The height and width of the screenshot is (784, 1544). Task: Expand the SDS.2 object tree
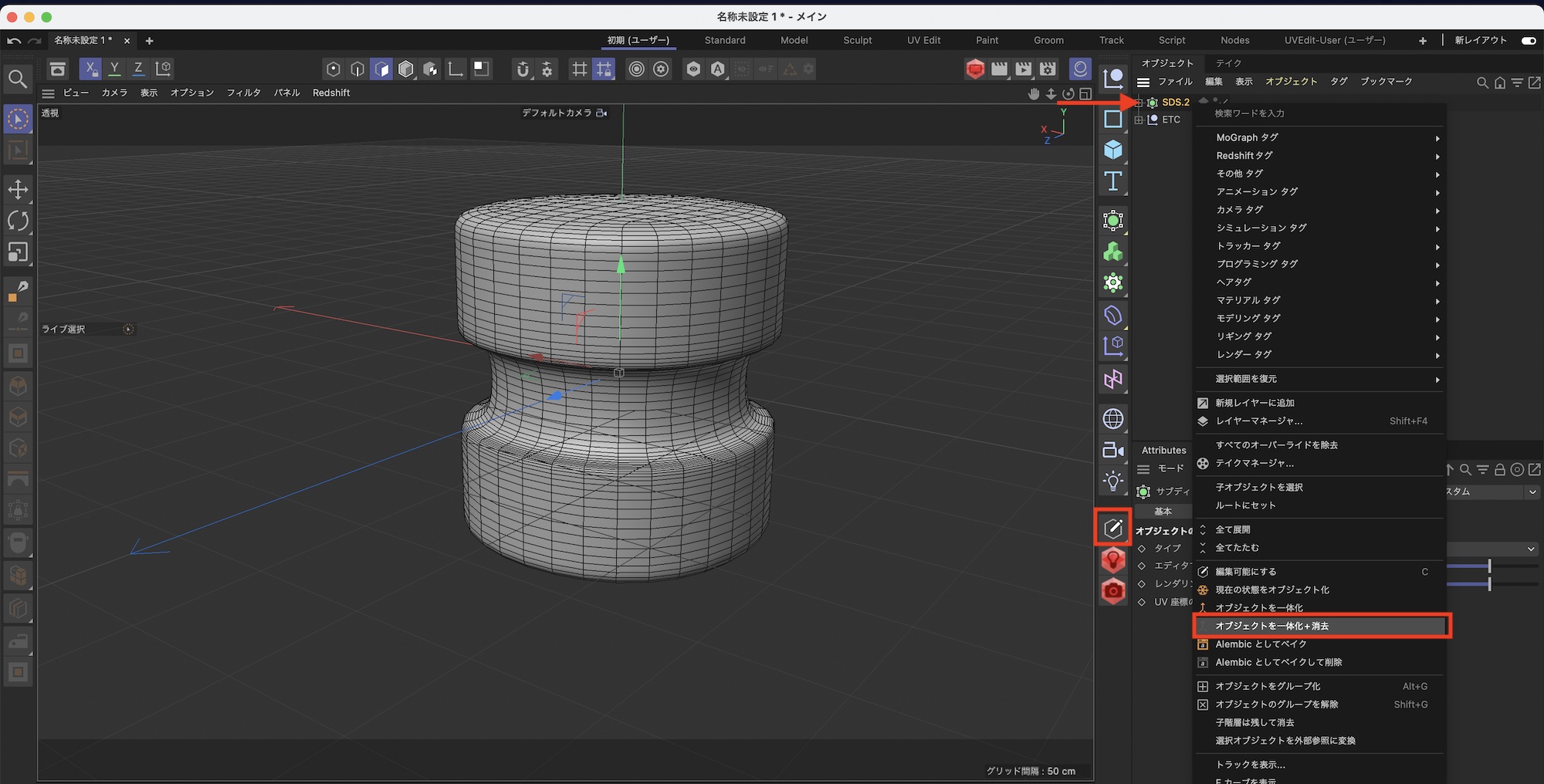click(x=1139, y=102)
